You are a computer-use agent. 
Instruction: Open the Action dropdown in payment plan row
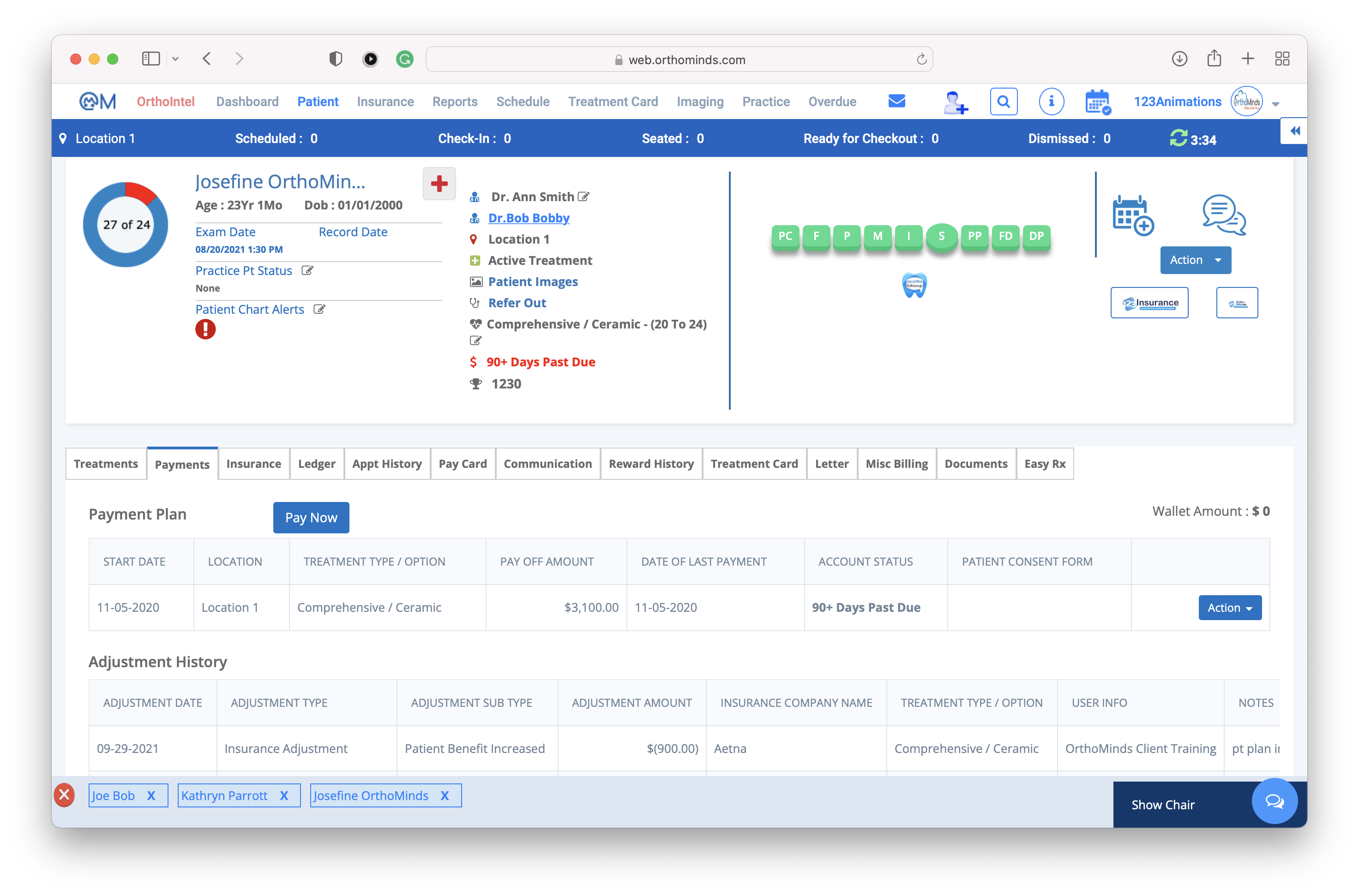tap(1229, 608)
